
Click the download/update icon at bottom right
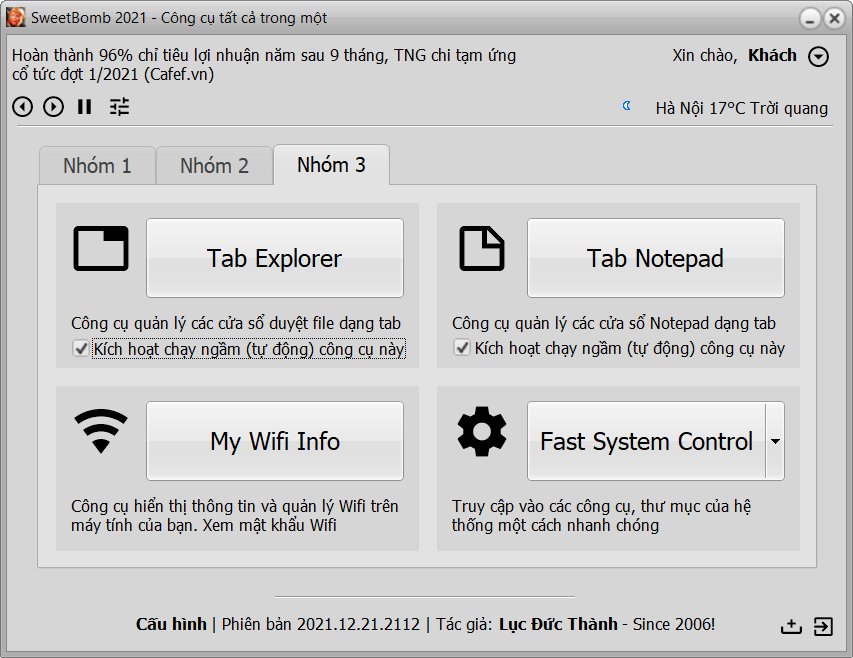[x=791, y=626]
